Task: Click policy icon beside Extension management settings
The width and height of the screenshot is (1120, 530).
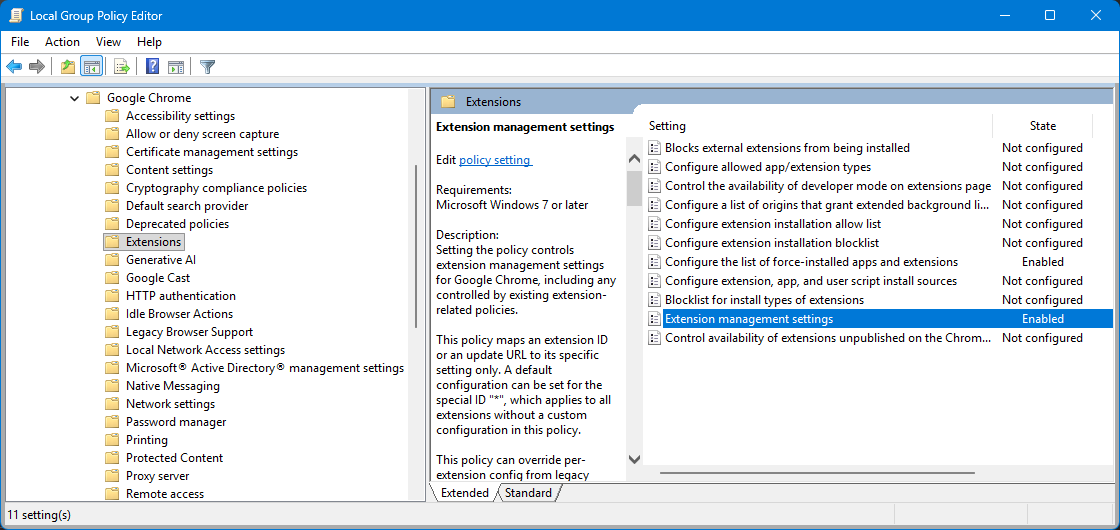Action: click(654, 319)
